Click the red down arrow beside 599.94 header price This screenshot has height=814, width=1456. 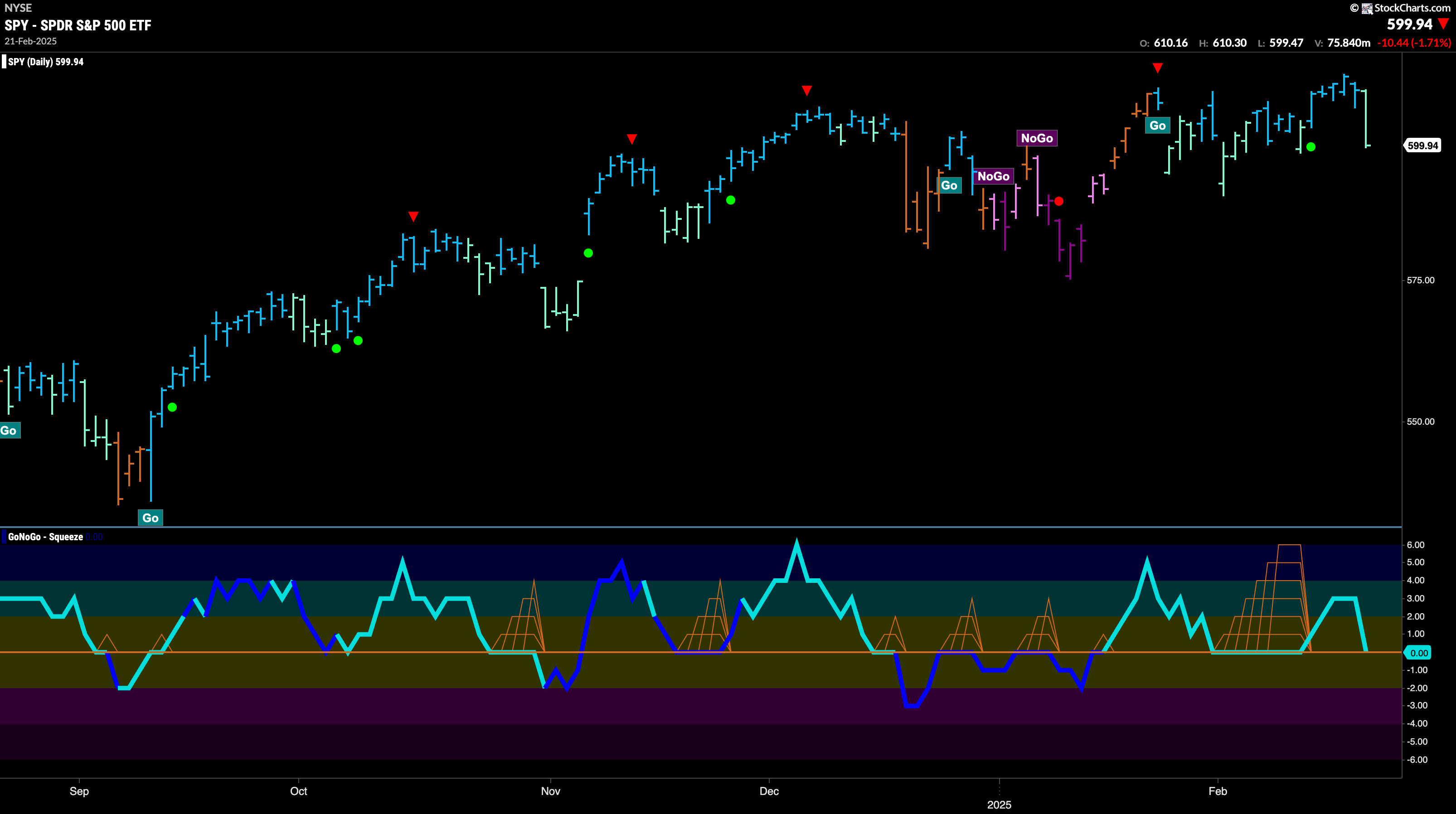[x=1444, y=24]
